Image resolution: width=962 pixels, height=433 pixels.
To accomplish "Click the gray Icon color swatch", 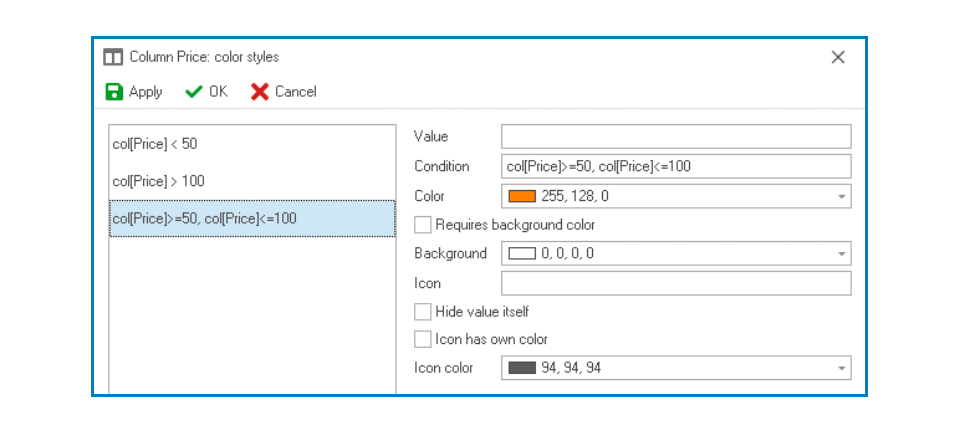I will click(x=522, y=368).
